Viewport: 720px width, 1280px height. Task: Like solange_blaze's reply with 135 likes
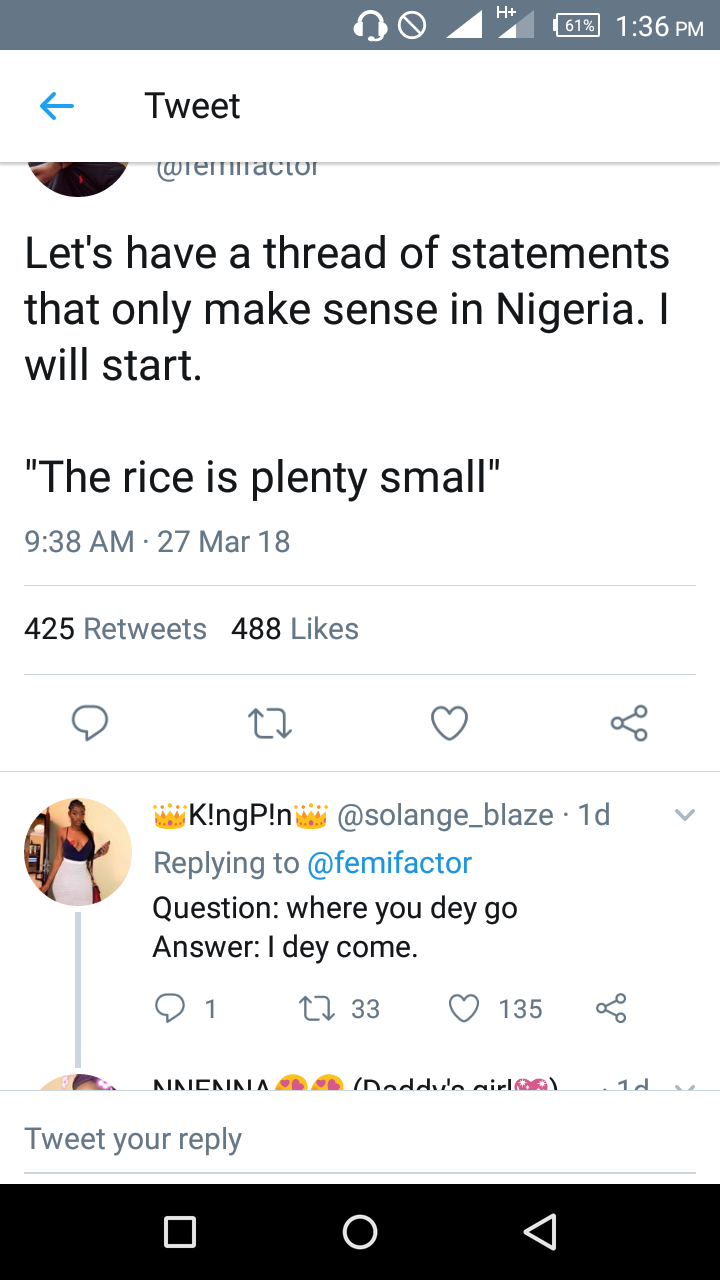pos(464,1008)
